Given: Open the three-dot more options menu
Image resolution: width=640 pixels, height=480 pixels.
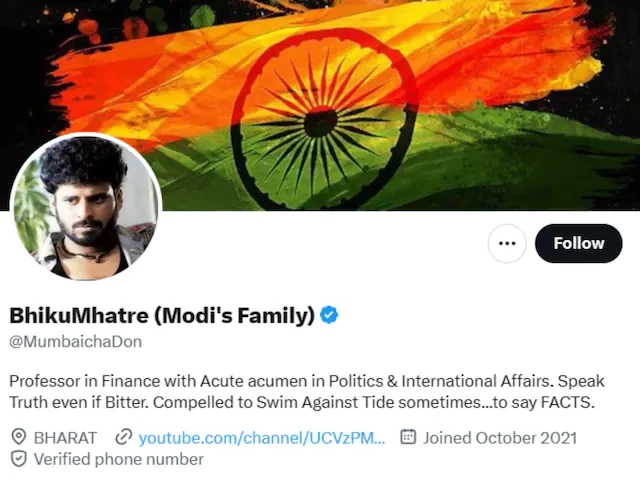Looking at the screenshot, I should [507, 243].
